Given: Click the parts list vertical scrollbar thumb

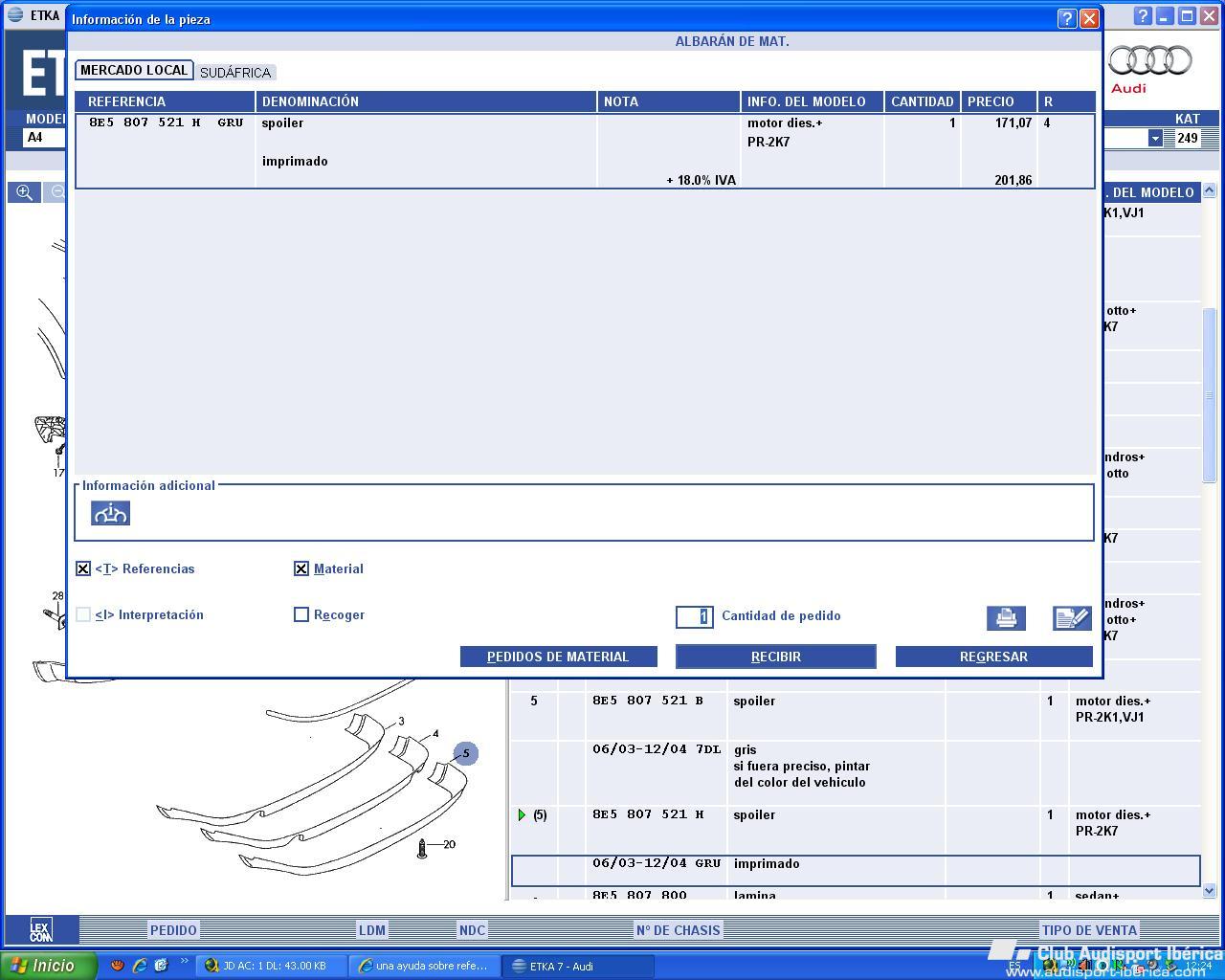Looking at the screenshot, I should tap(1209, 395).
